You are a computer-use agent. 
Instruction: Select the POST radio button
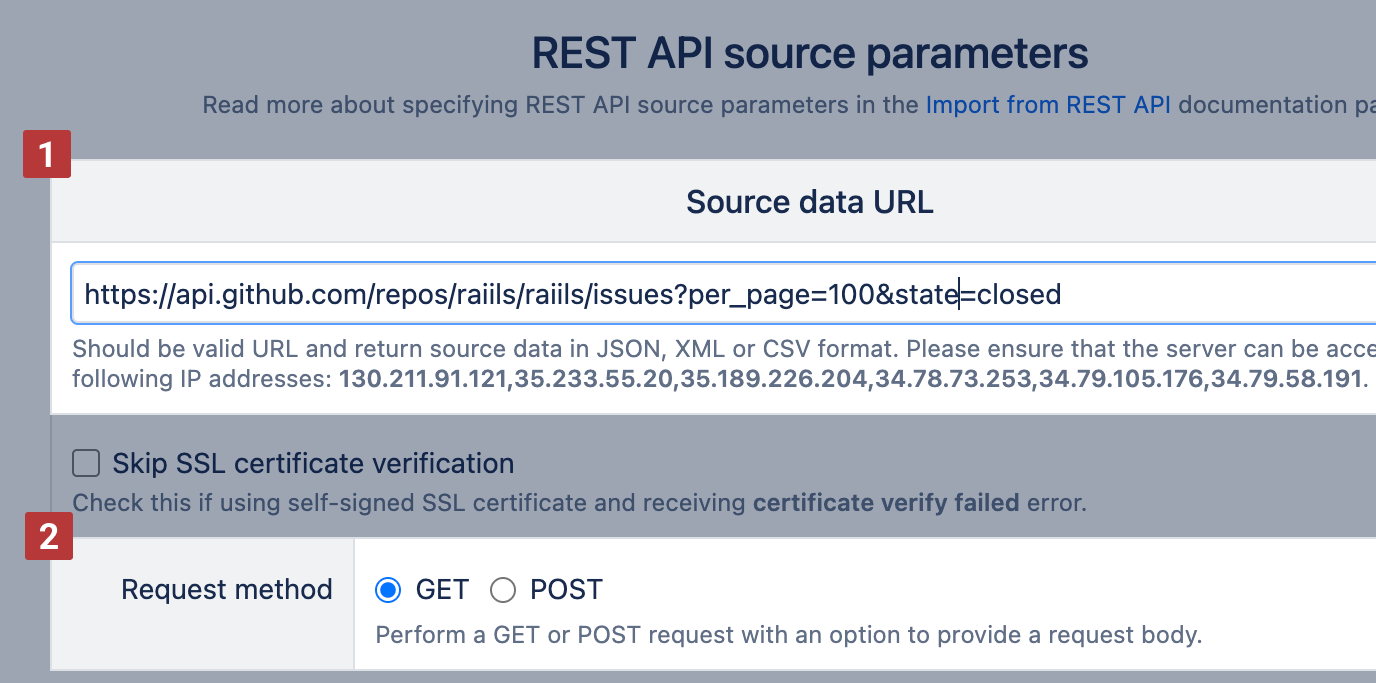[x=503, y=590]
